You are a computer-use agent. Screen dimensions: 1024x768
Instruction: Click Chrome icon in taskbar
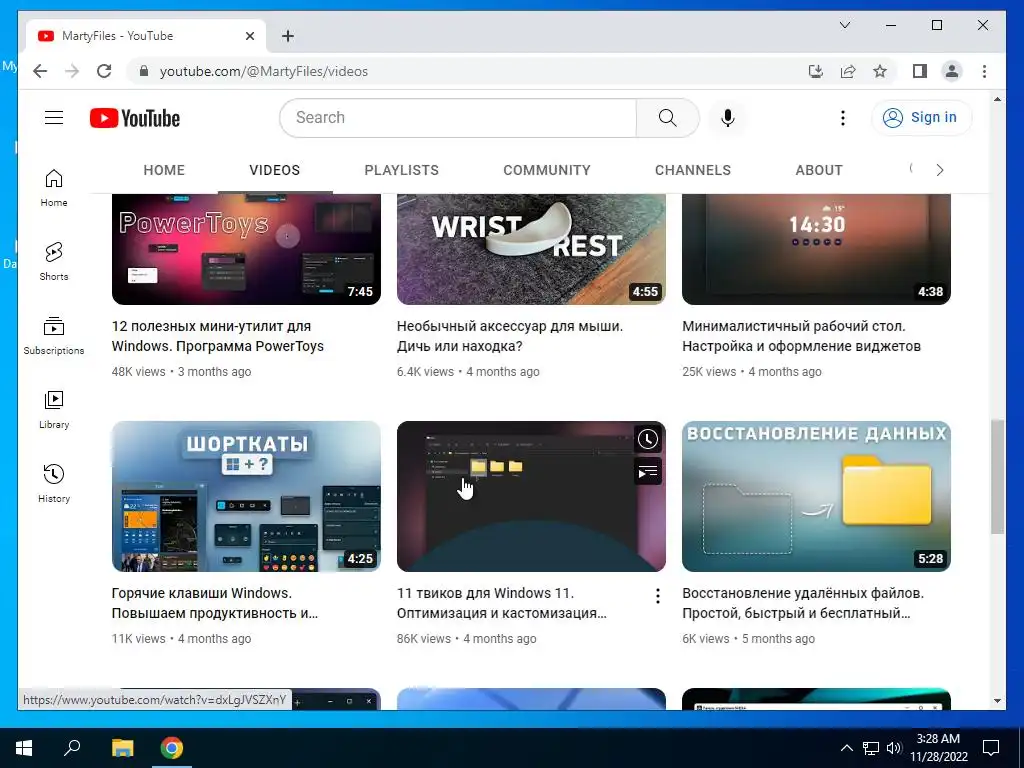[172, 748]
